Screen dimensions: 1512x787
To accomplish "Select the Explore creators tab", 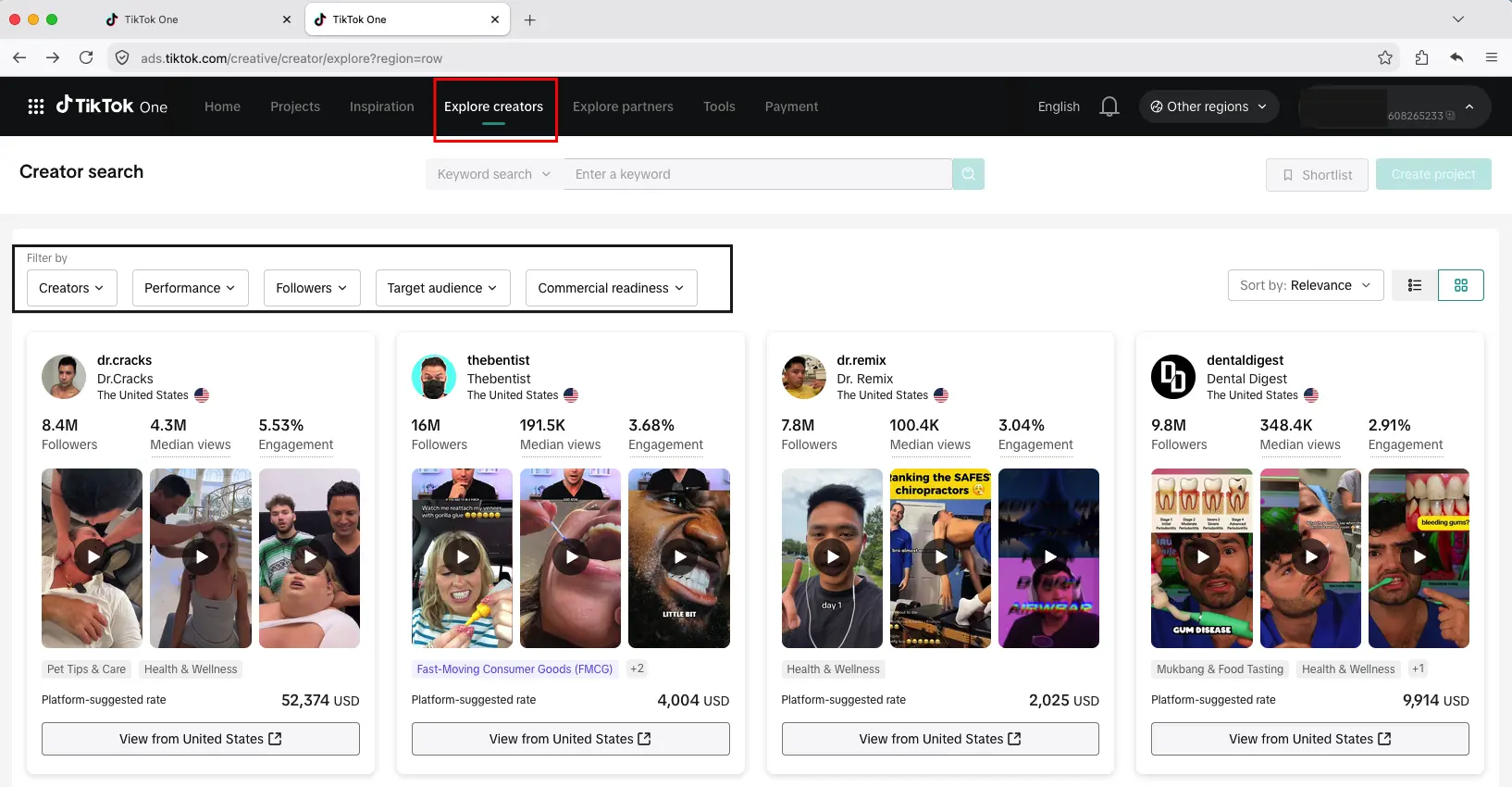I will [x=494, y=106].
